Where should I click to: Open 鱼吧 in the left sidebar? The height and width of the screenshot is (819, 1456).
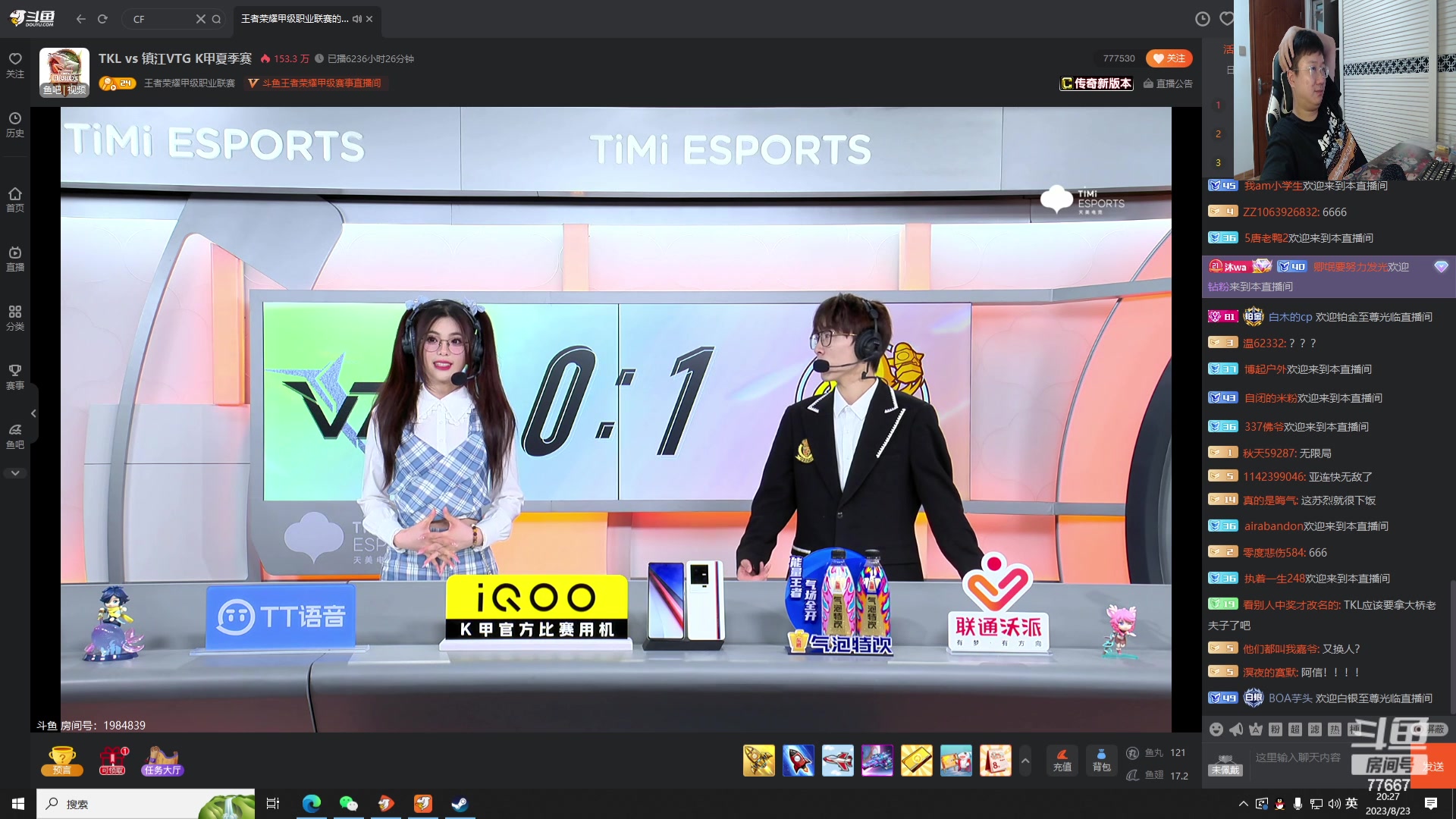point(15,436)
